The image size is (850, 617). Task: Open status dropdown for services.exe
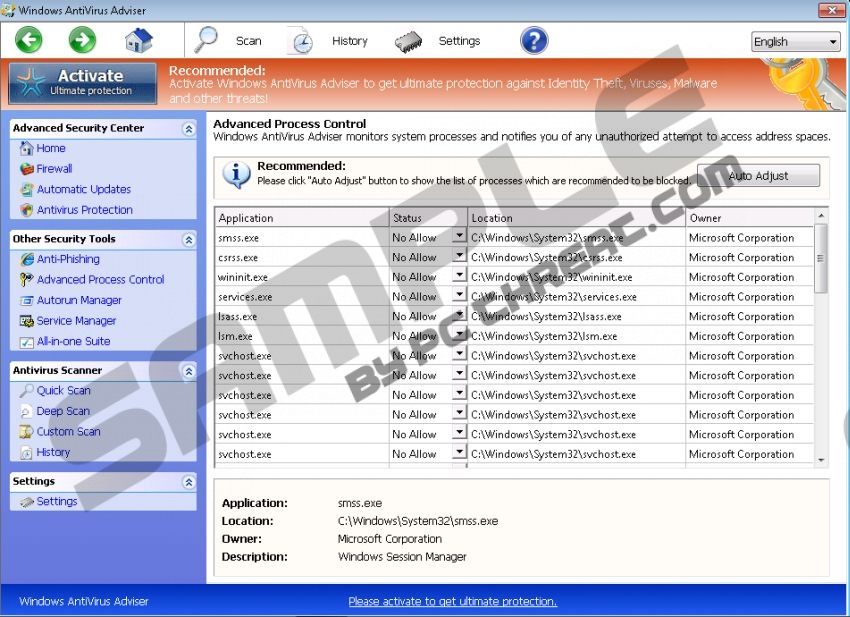coord(459,294)
